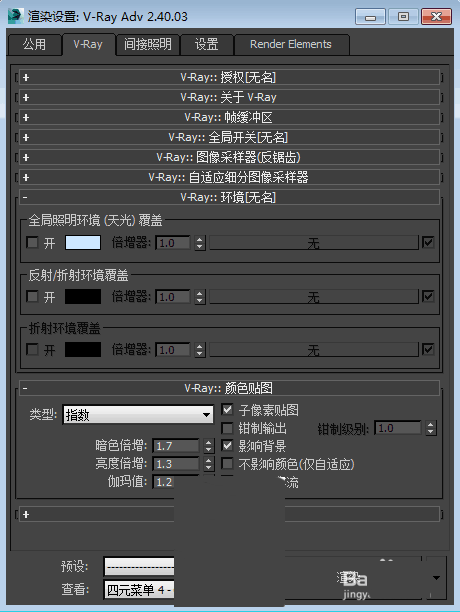
Task: Expand the V-Ray:: 授权[无名] rollout
Action: tap(229, 77)
